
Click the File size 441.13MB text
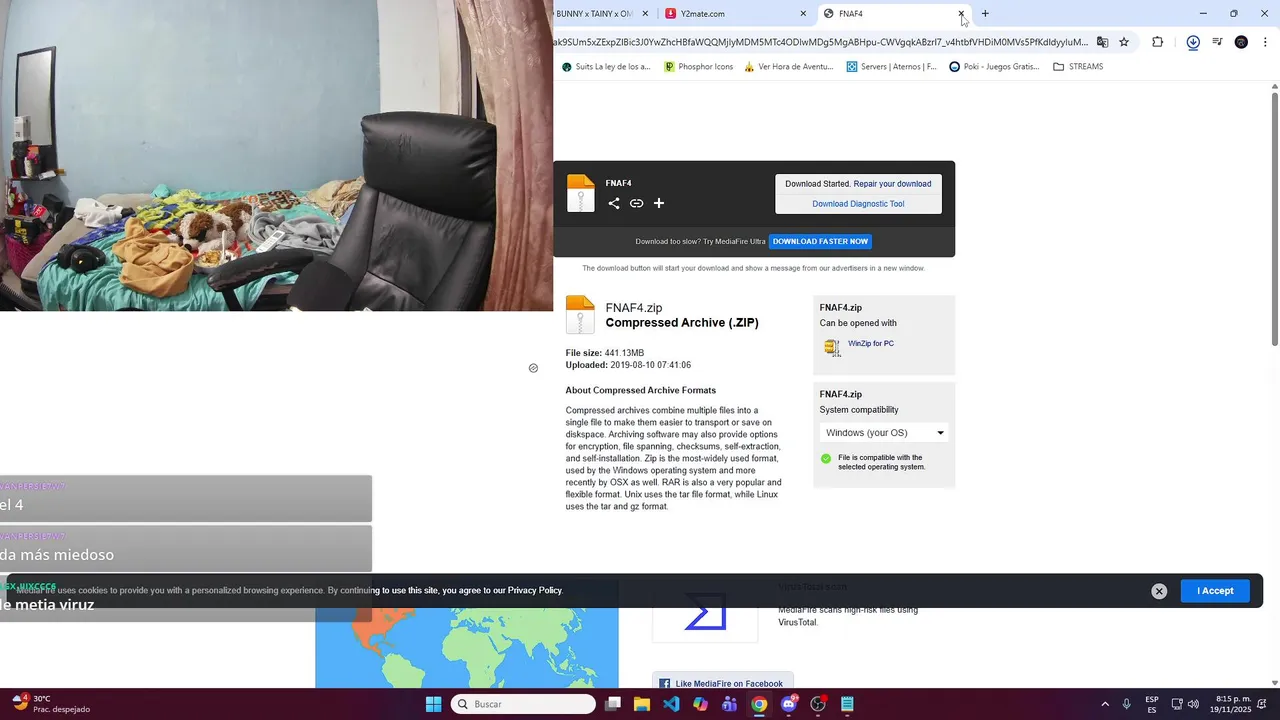[x=605, y=353]
